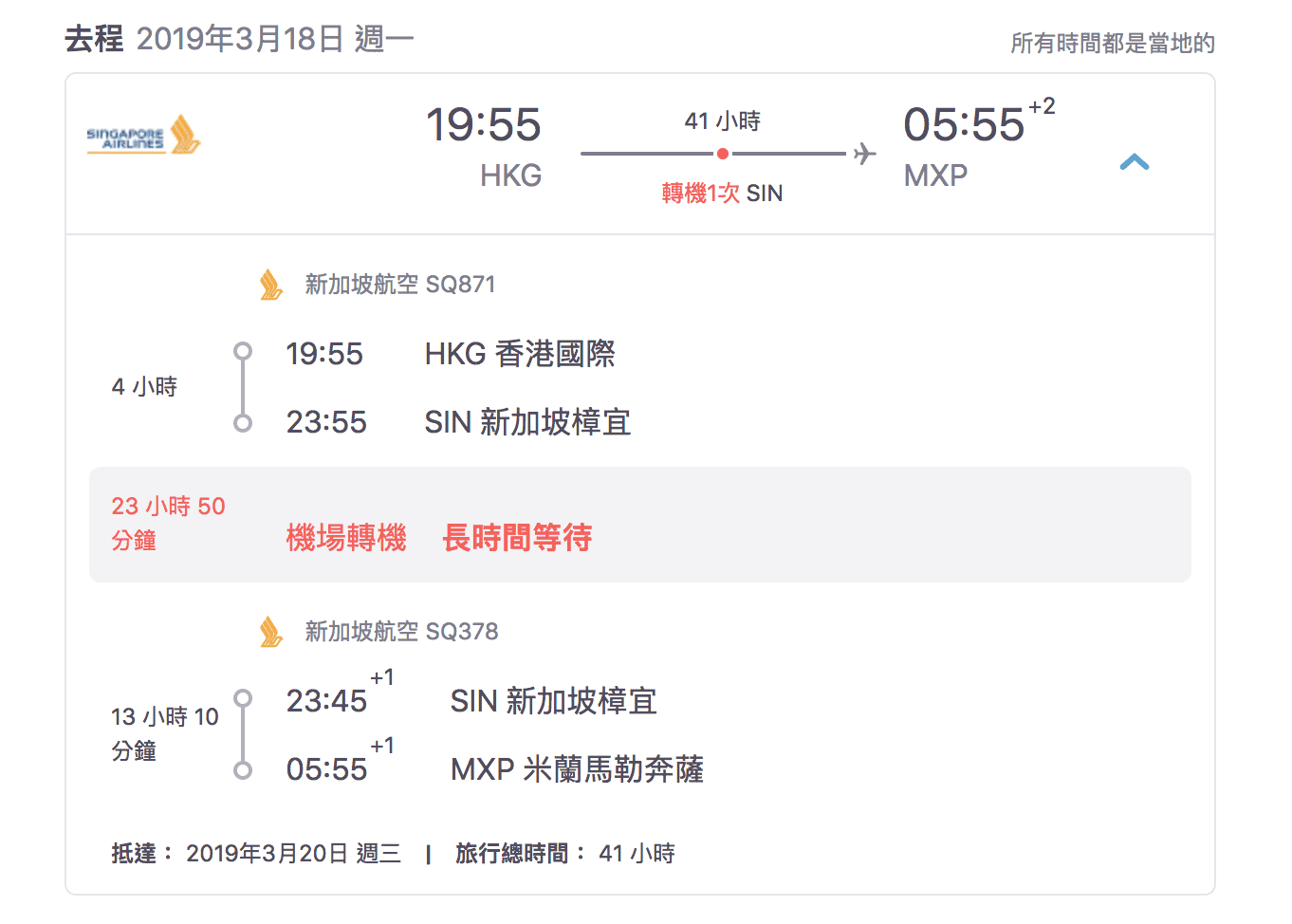Open the 轉機1次 SIN stopover info
The image size is (1292, 924).
click(x=723, y=193)
